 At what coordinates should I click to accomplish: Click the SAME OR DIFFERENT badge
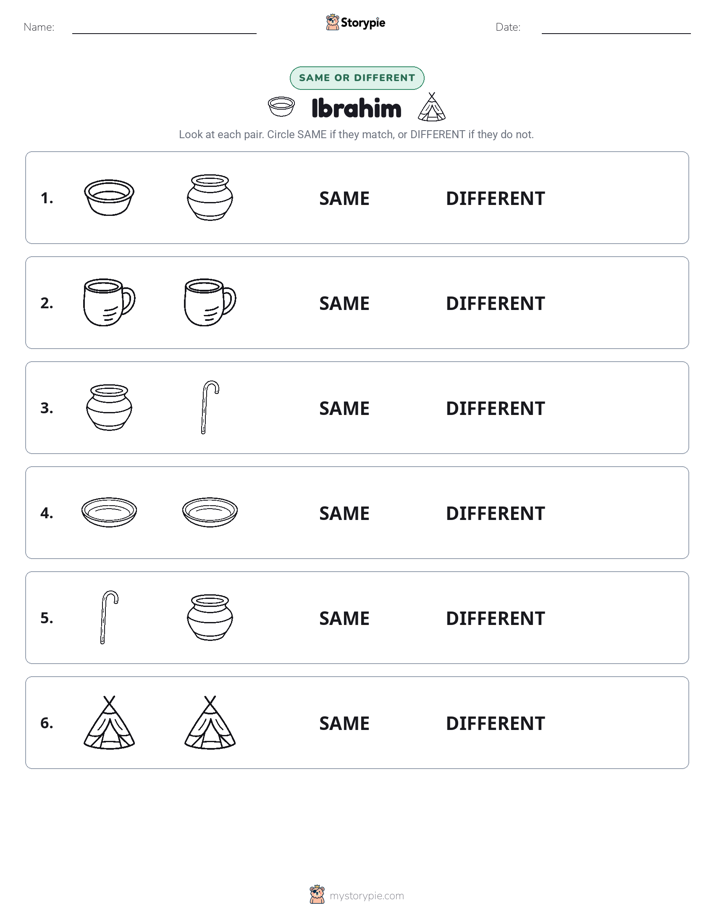click(x=357, y=78)
